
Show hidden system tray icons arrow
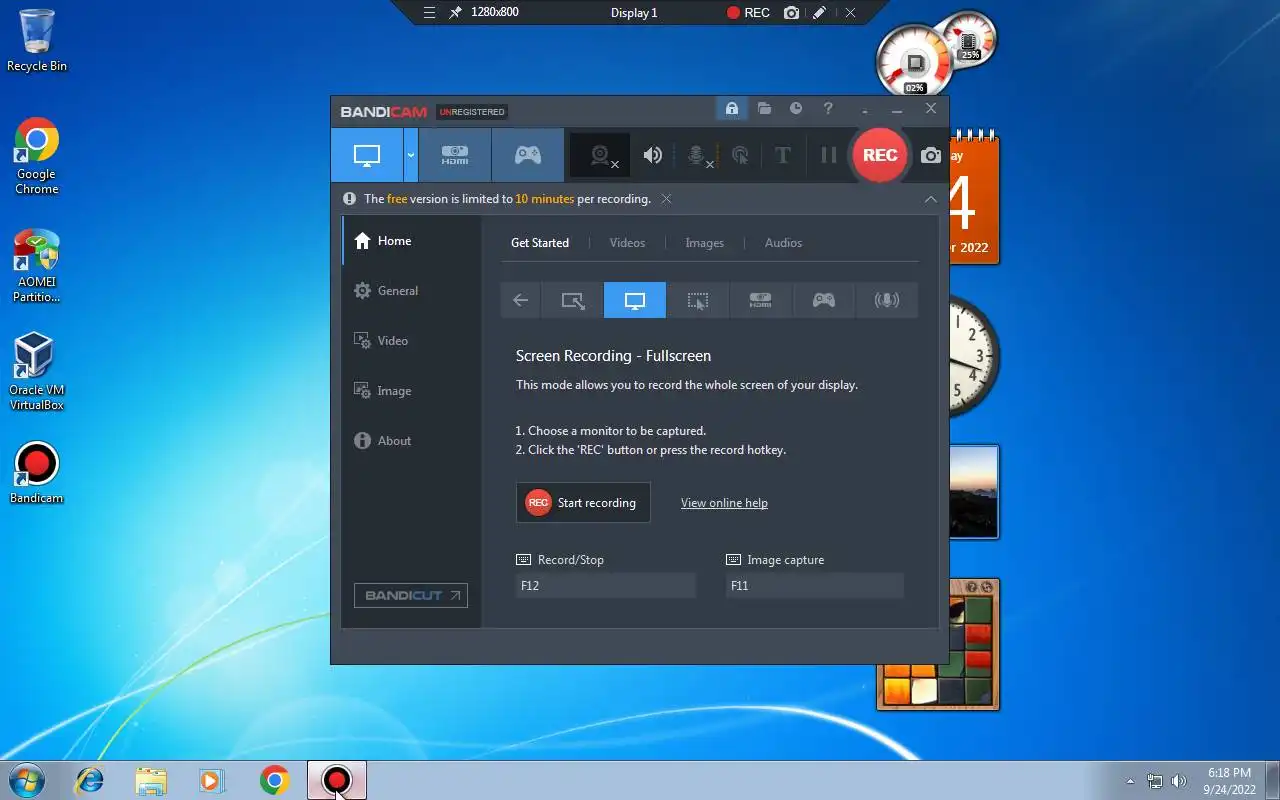[x=1131, y=781]
